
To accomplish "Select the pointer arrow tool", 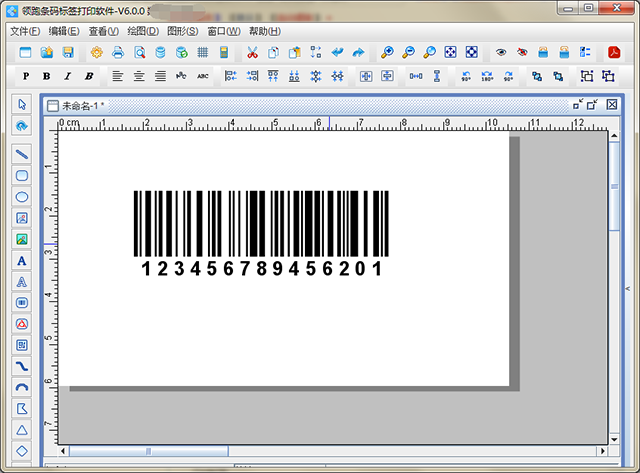I will [x=22, y=104].
